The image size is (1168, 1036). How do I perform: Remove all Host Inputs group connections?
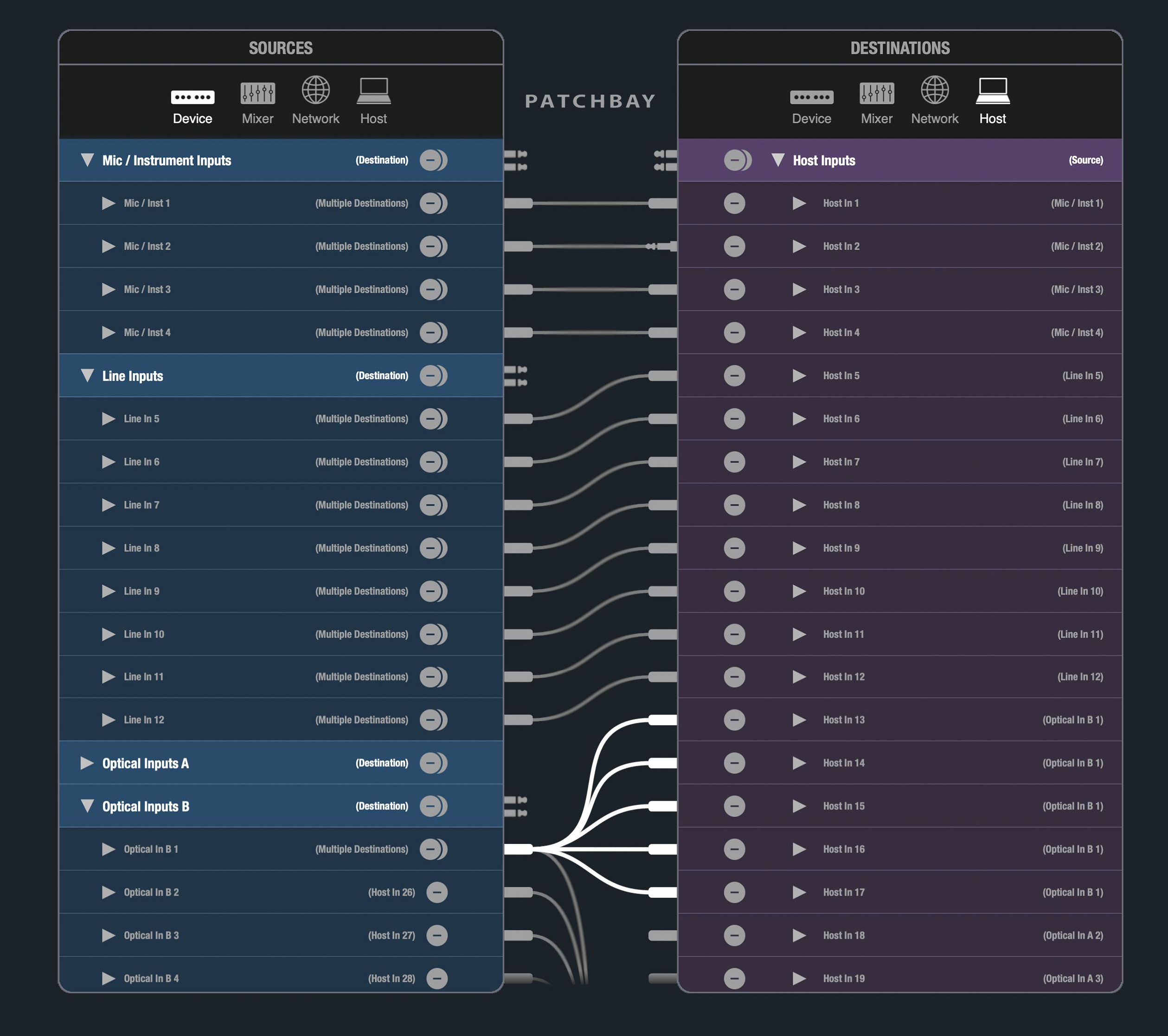(x=738, y=160)
